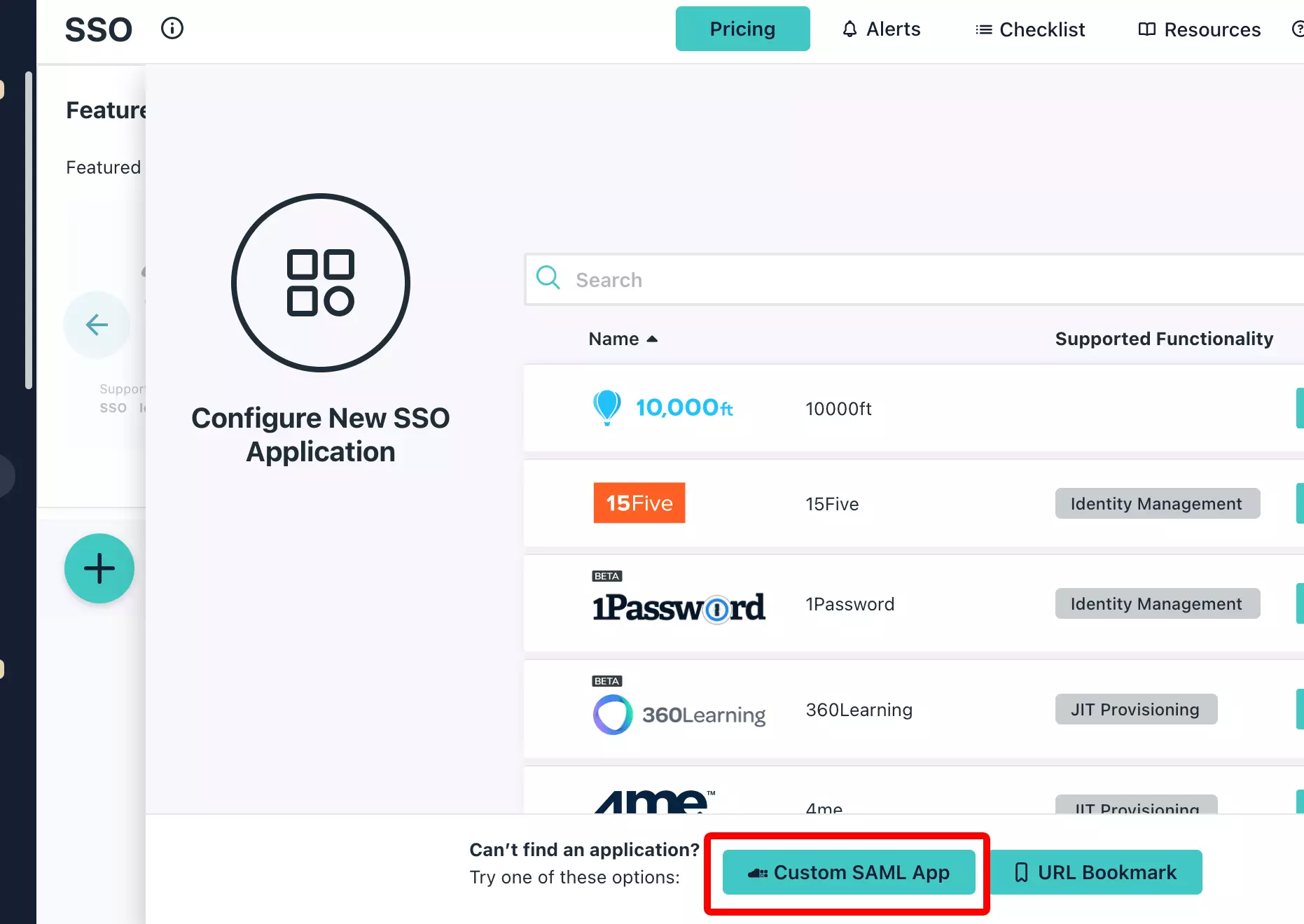Click the URL Bookmark button
Viewport: 1304px width, 924px height.
[1096, 872]
